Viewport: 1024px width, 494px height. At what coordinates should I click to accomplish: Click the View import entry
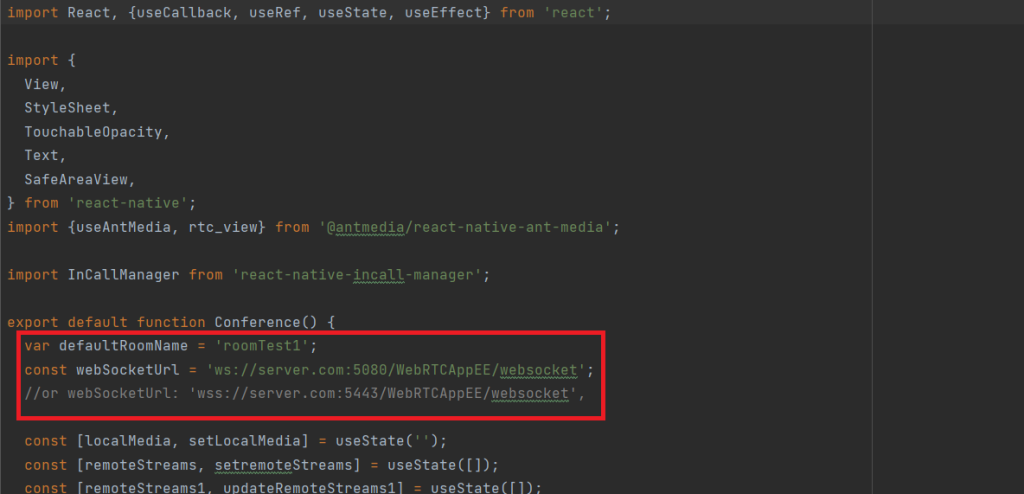pyautogui.click(x=42, y=84)
